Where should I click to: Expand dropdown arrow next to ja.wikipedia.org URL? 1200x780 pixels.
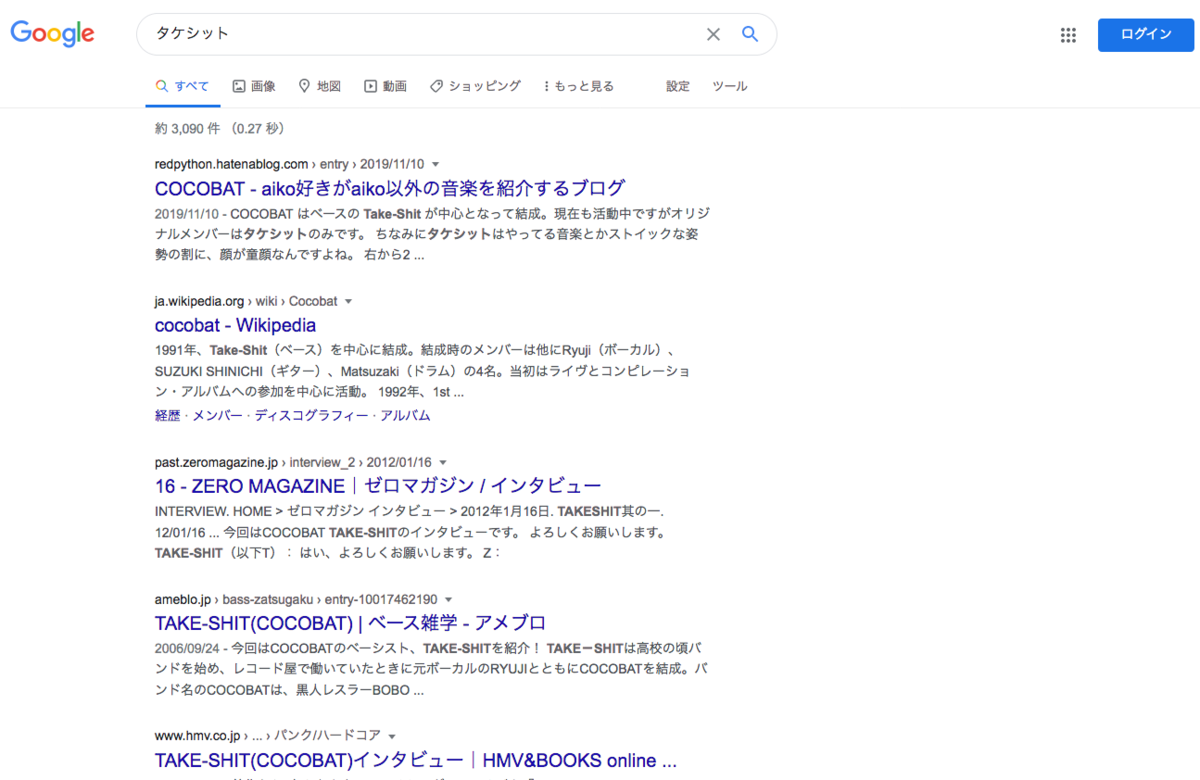[348, 301]
